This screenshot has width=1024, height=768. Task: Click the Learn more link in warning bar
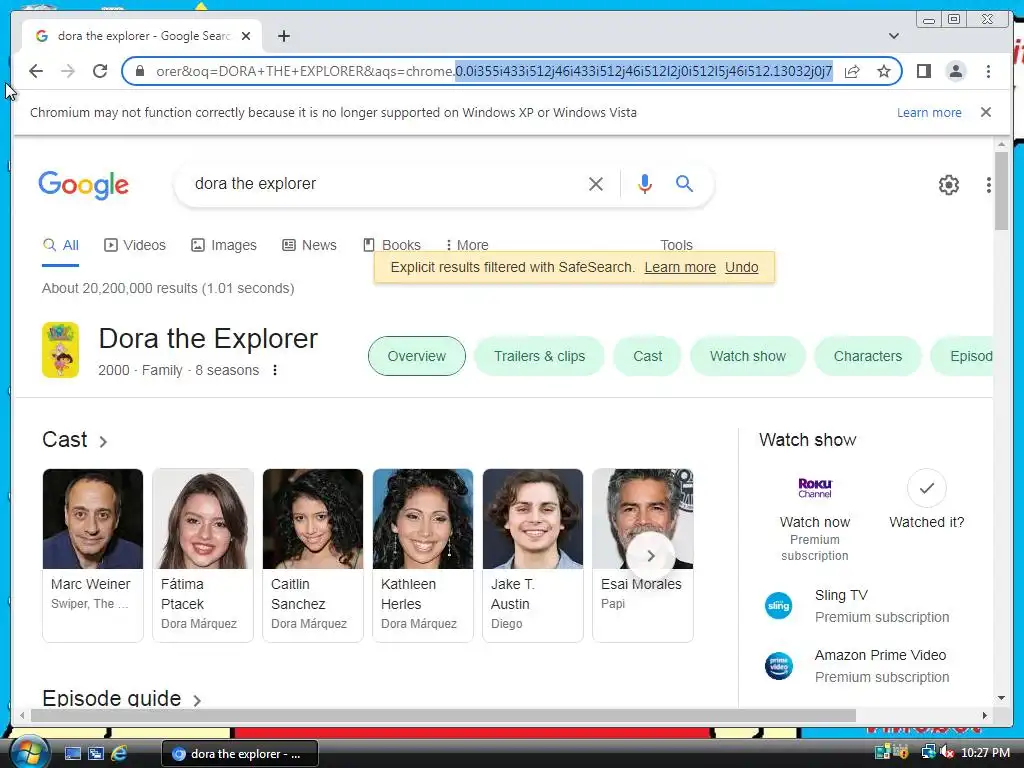click(929, 112)
